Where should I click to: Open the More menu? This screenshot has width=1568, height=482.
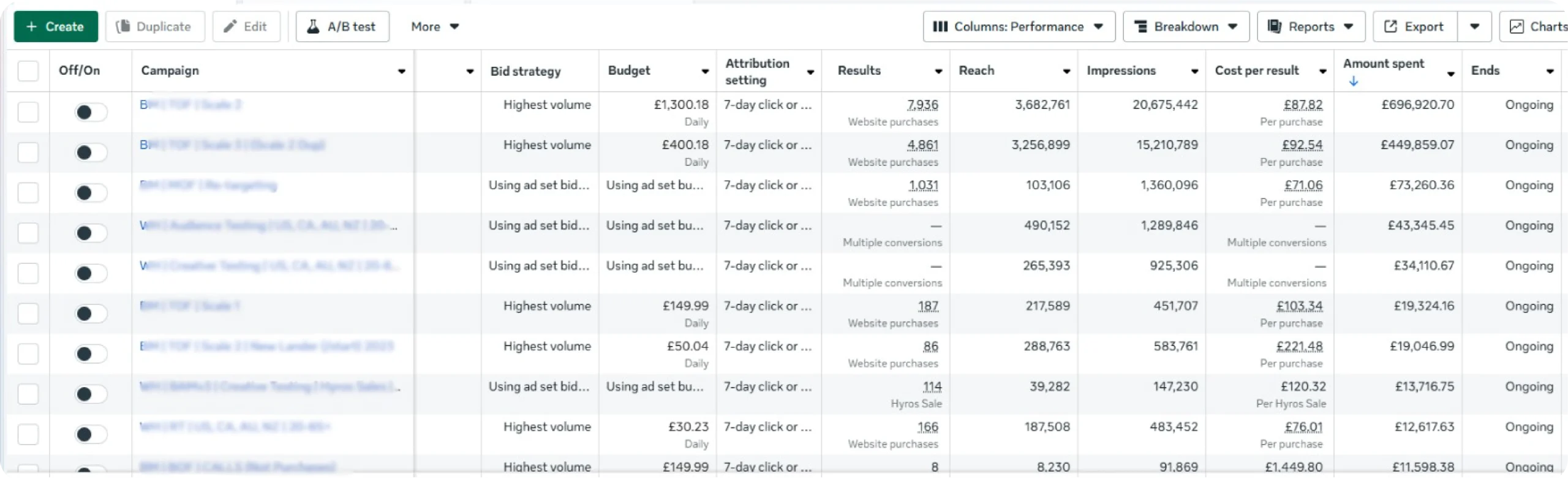(435, 26)
